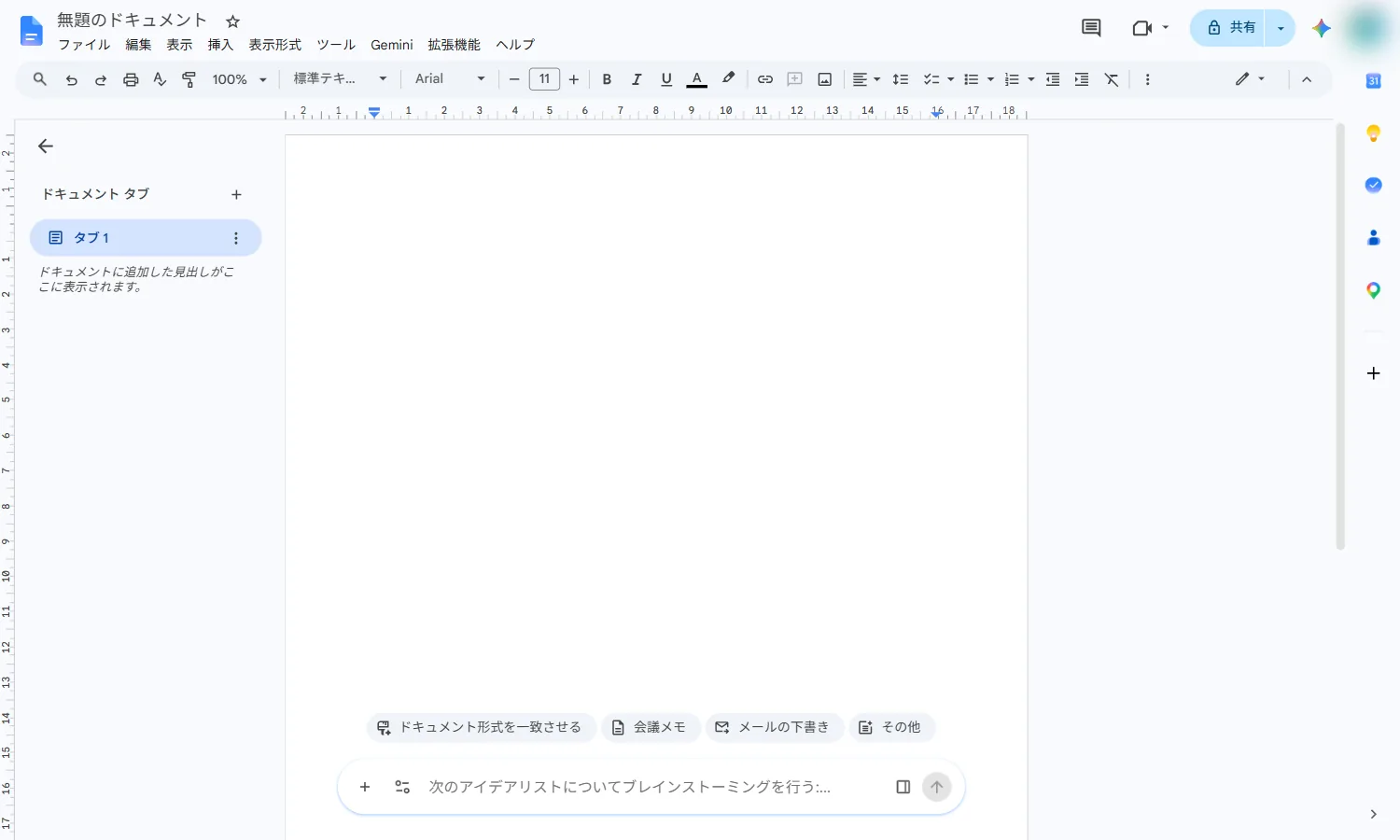This screenshot has width=1400, height=840.
Task: Open Google Tasks side panel
Action: coord(1373,185)
